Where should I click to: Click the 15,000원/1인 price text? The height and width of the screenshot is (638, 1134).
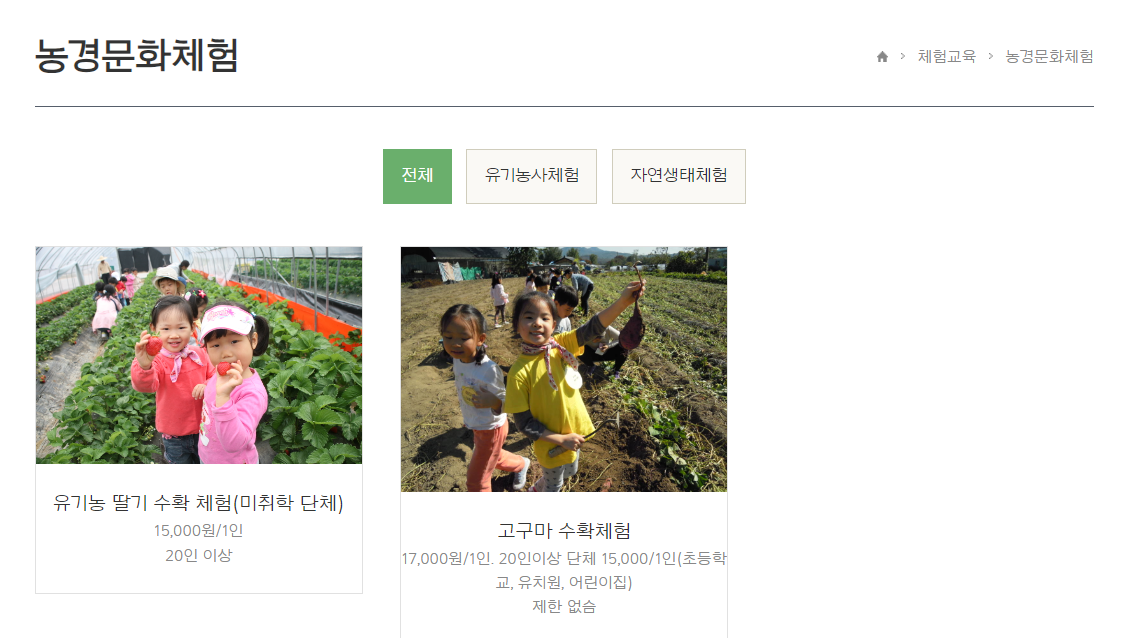[199, 531]
